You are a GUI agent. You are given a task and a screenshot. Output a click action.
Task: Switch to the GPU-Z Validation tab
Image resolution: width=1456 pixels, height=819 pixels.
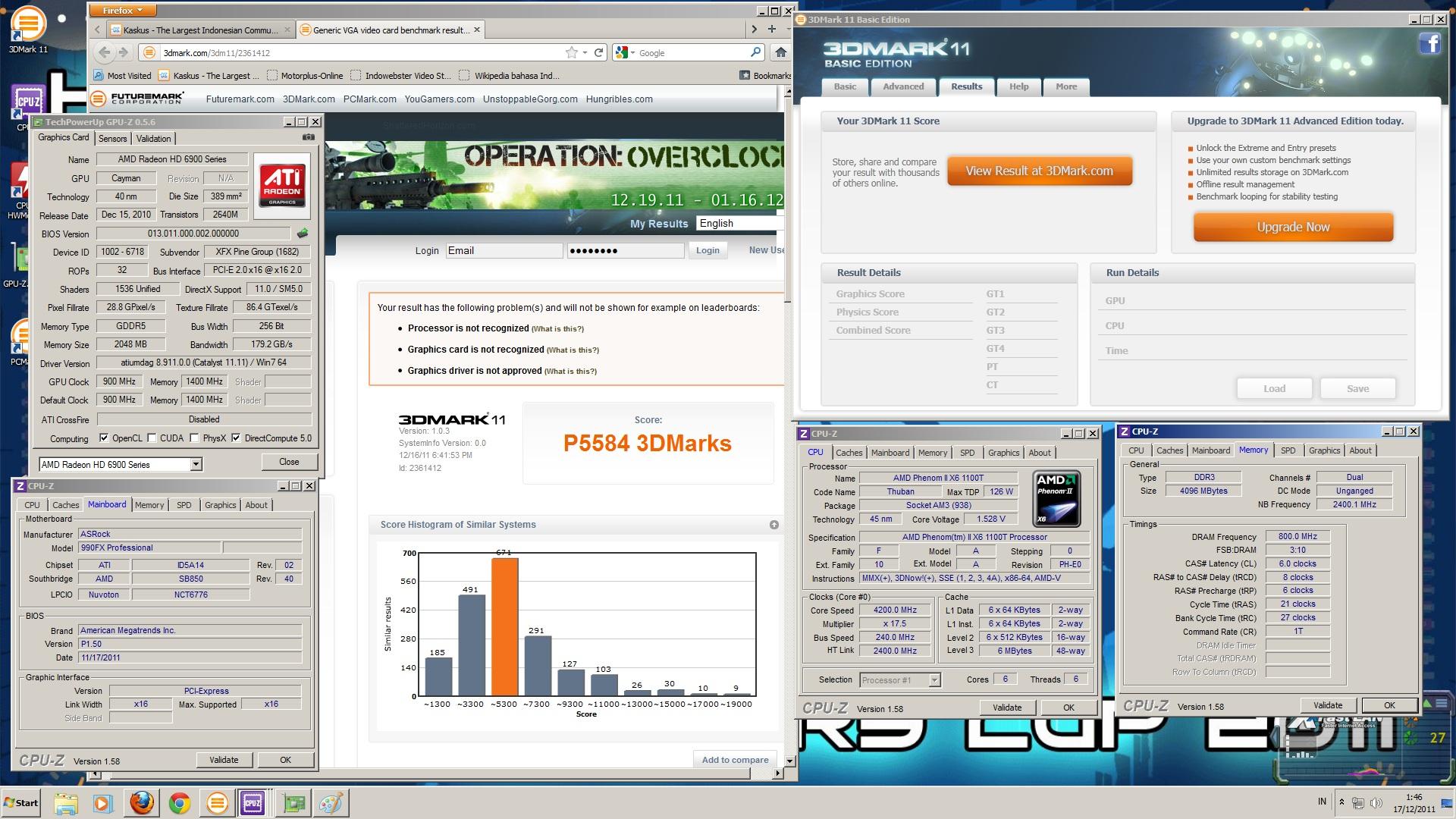tap(154, 139)
